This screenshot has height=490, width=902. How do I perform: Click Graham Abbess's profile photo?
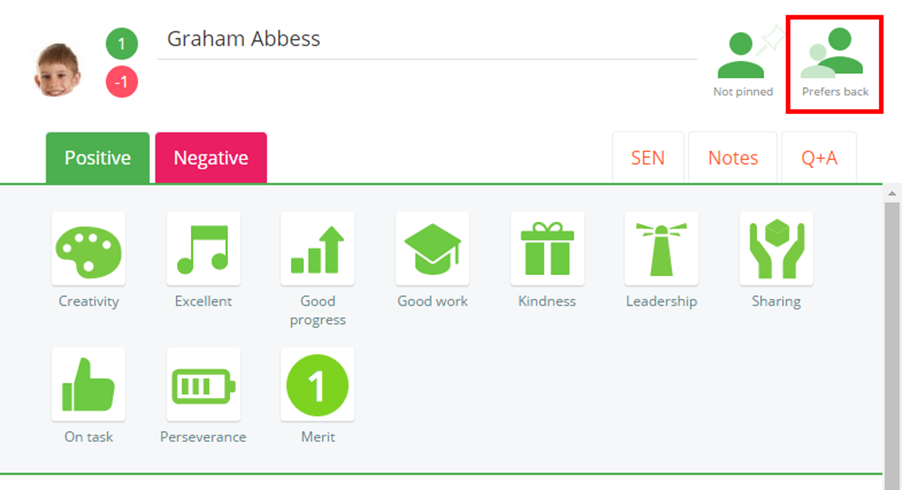58,69
